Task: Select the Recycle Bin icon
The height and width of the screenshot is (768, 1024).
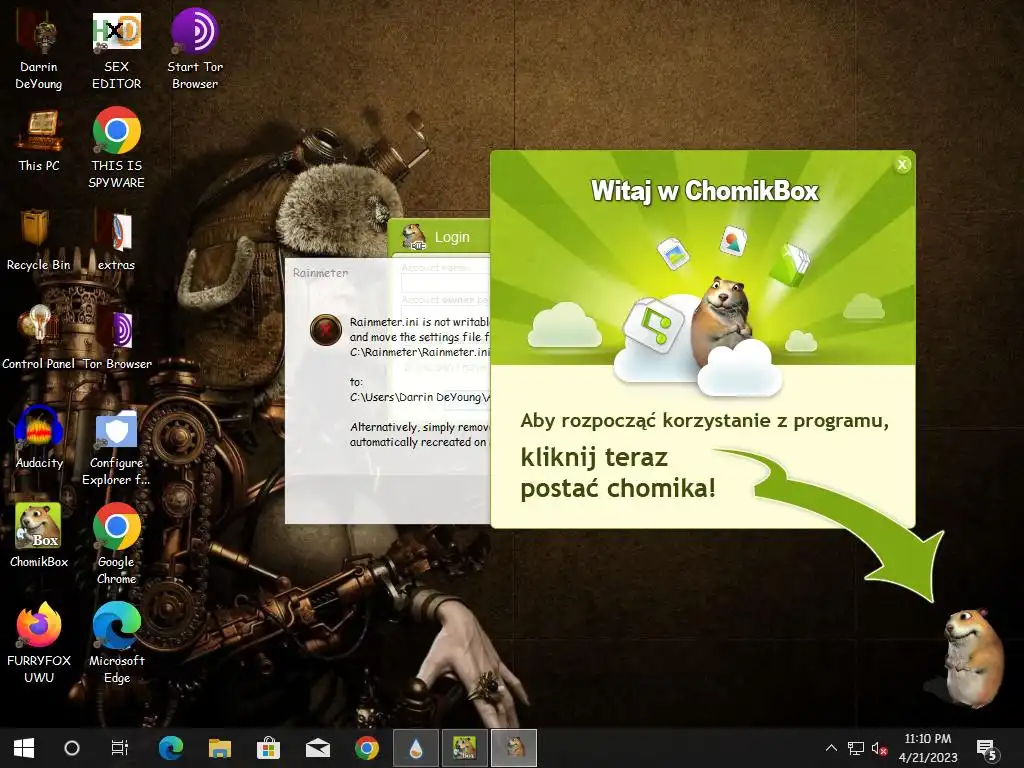Action: pyautogui.click(x=39, y=240)
